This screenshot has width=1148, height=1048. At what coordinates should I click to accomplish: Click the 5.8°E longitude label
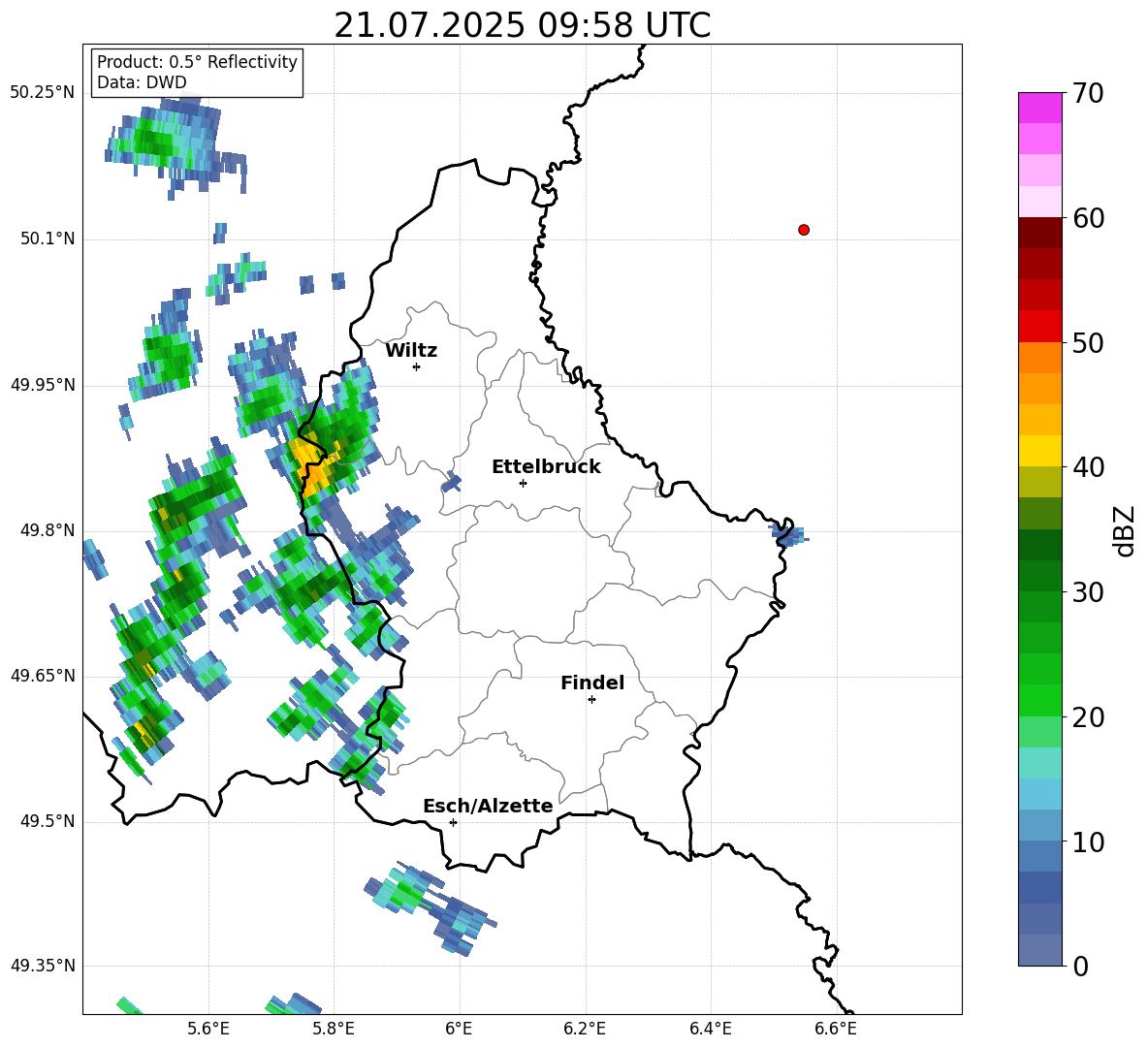[x=334, y=1029]
